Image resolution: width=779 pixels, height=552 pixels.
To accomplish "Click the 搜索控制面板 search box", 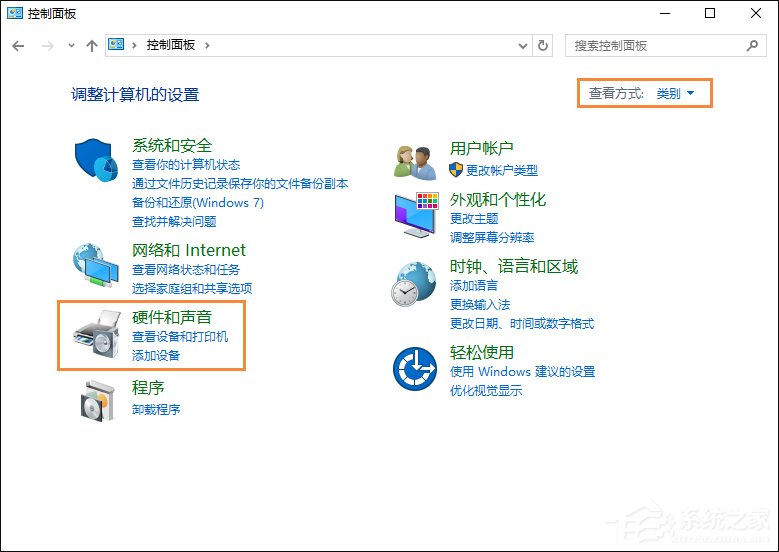I will (x=655, y=45).
